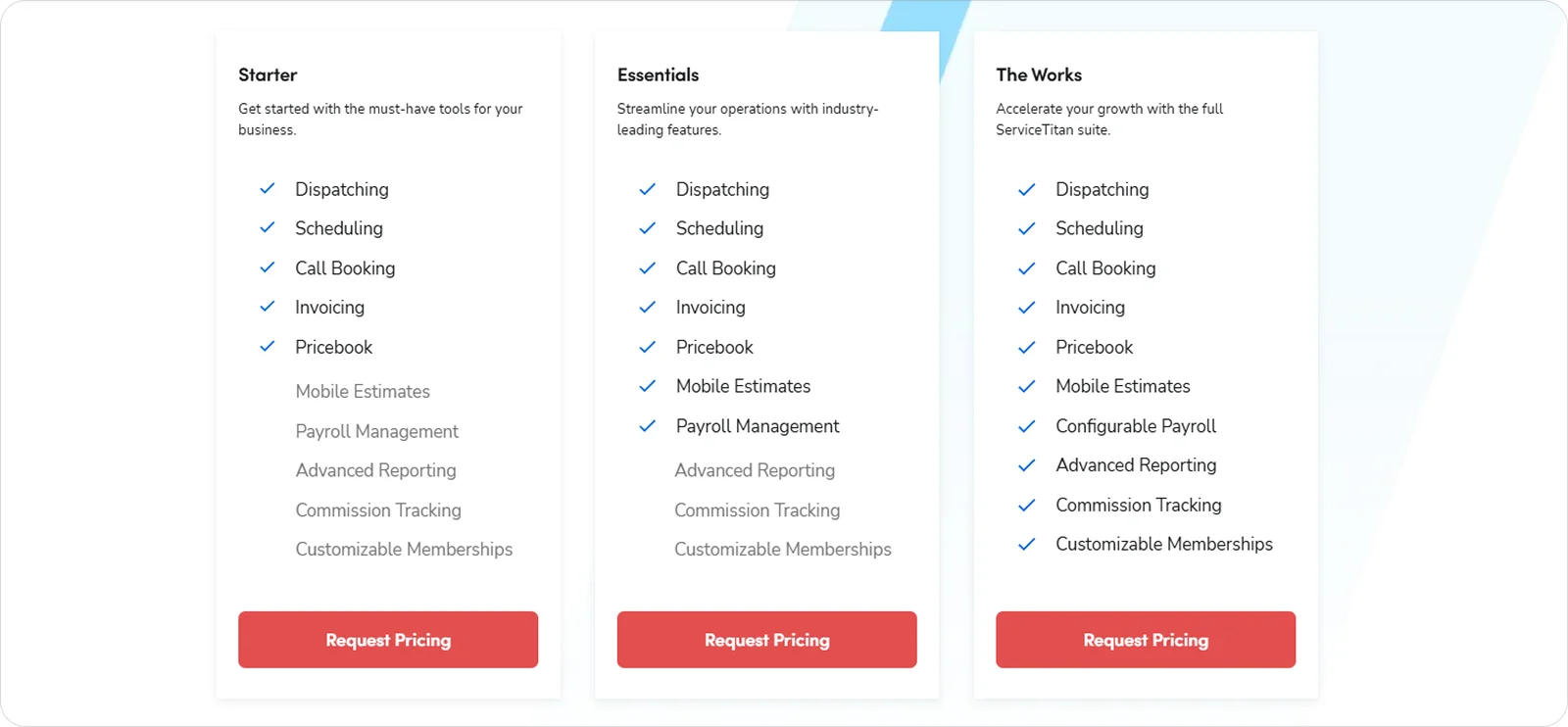This screenshot has width=1568, height=727.
Task: Toggle the Customizable Memberships check in The Works
Action: coord(1027,544)
